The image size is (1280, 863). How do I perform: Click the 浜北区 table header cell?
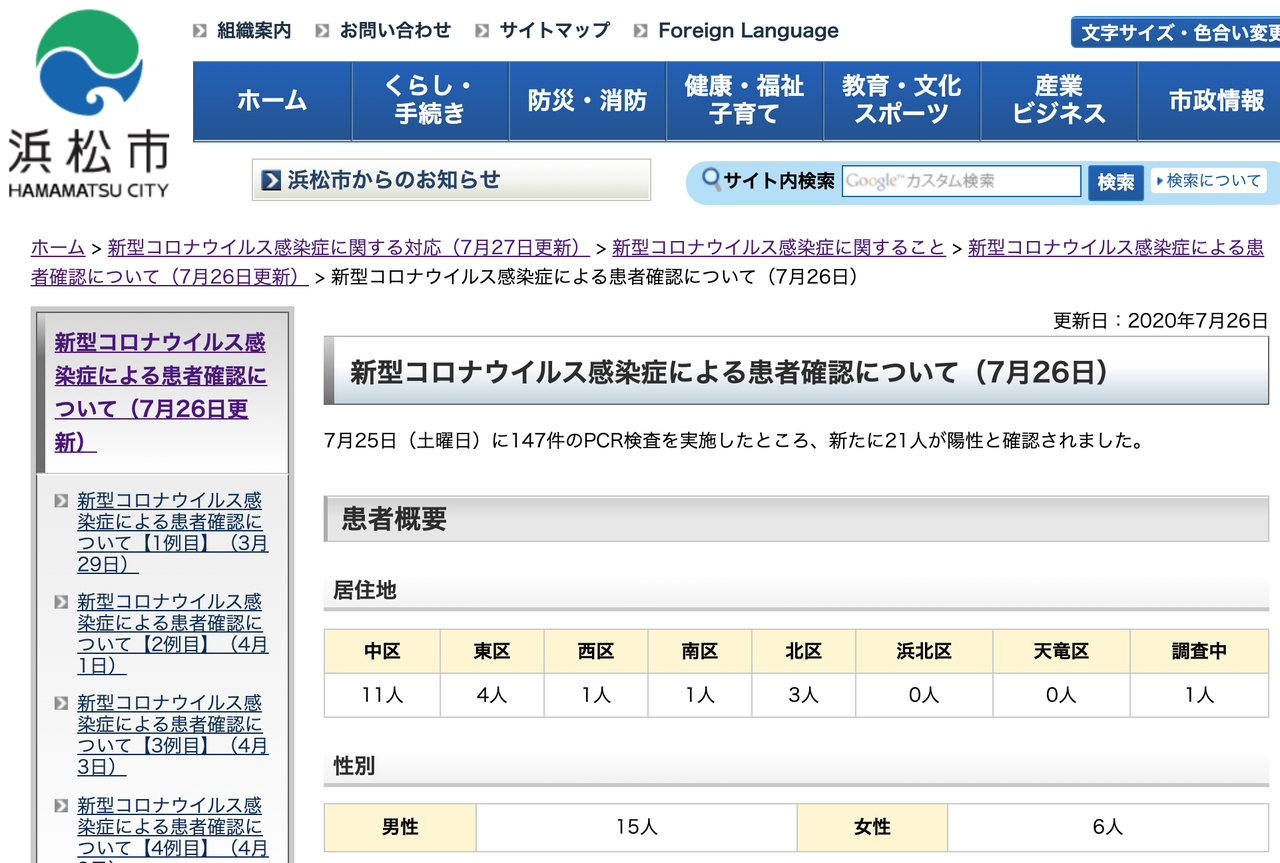tap(924, 651)
